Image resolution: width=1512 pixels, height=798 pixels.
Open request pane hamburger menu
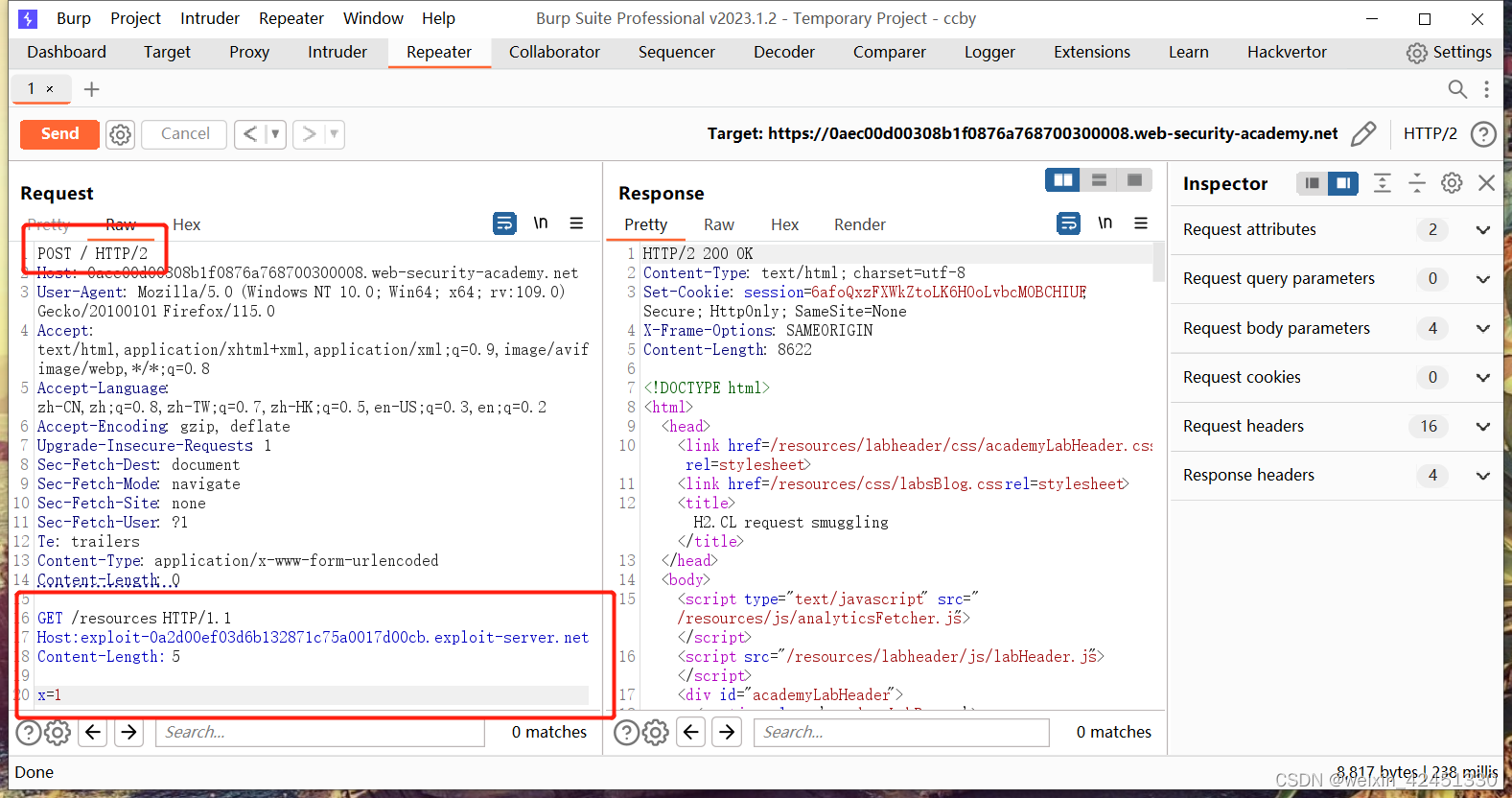576,223
